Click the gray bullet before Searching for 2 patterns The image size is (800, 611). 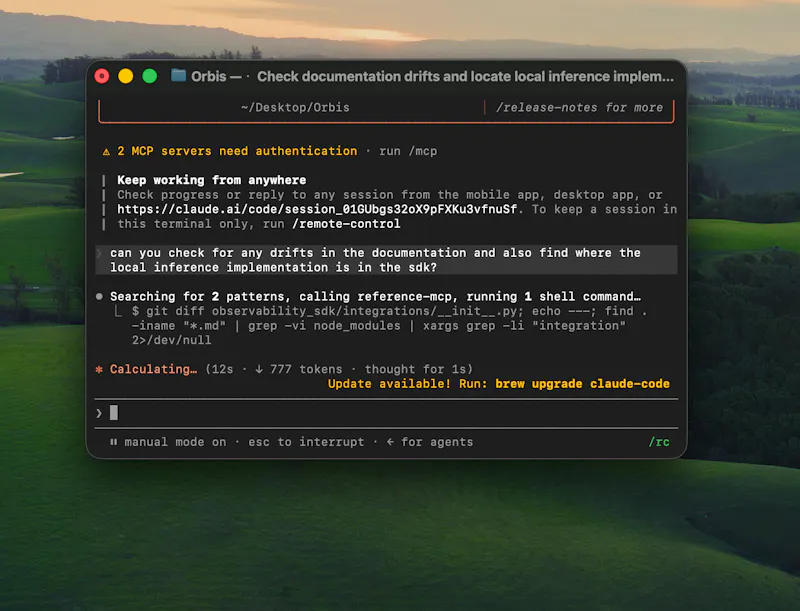point(99,296)
